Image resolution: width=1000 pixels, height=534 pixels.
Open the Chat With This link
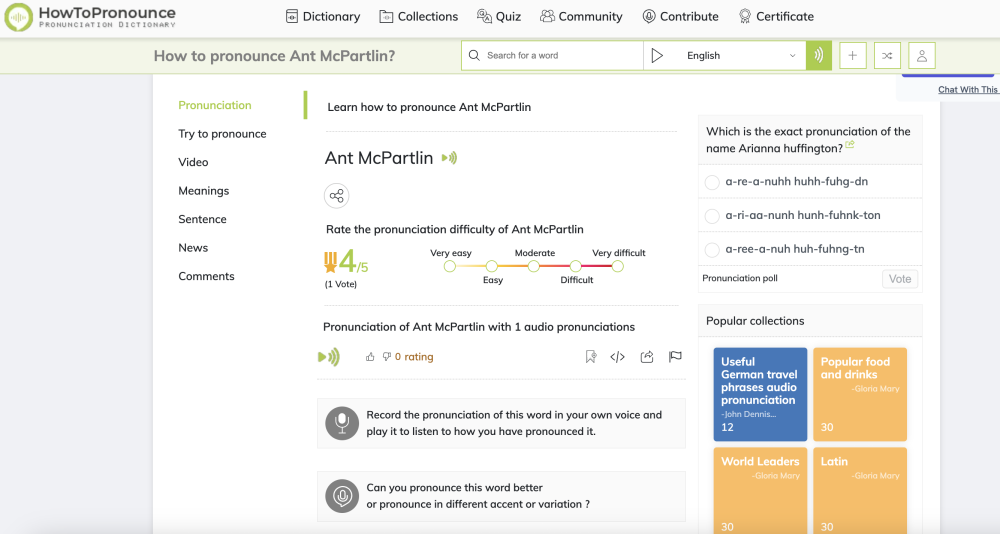[968, 89]
